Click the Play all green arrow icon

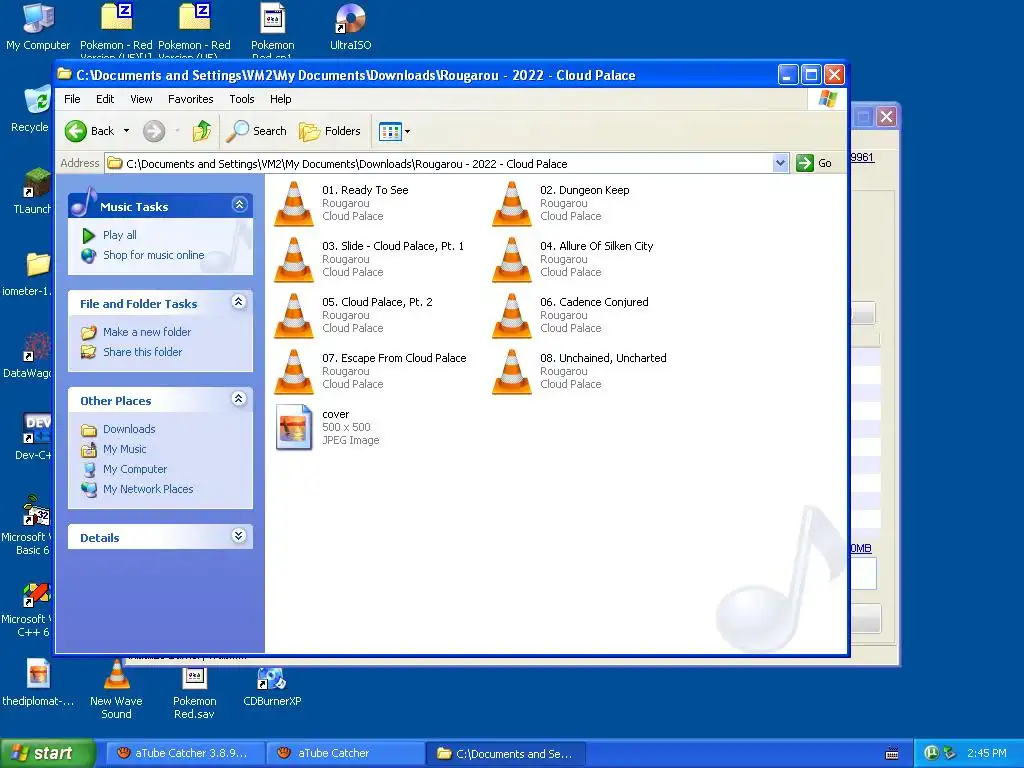click(89, 235)
